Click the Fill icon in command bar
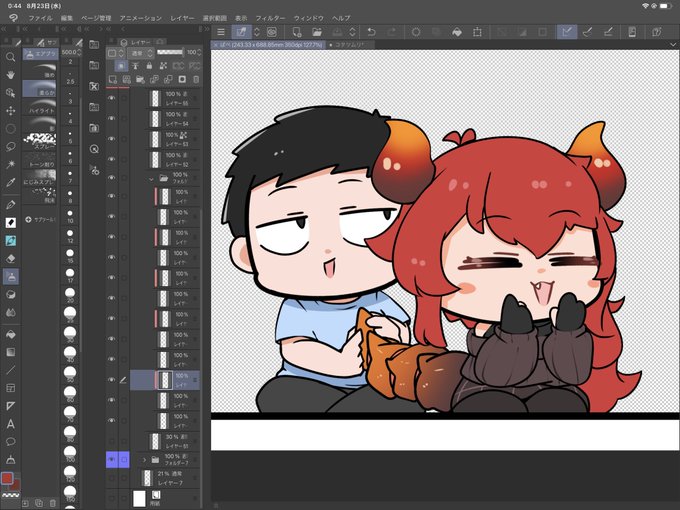 [x=457, y=32]
